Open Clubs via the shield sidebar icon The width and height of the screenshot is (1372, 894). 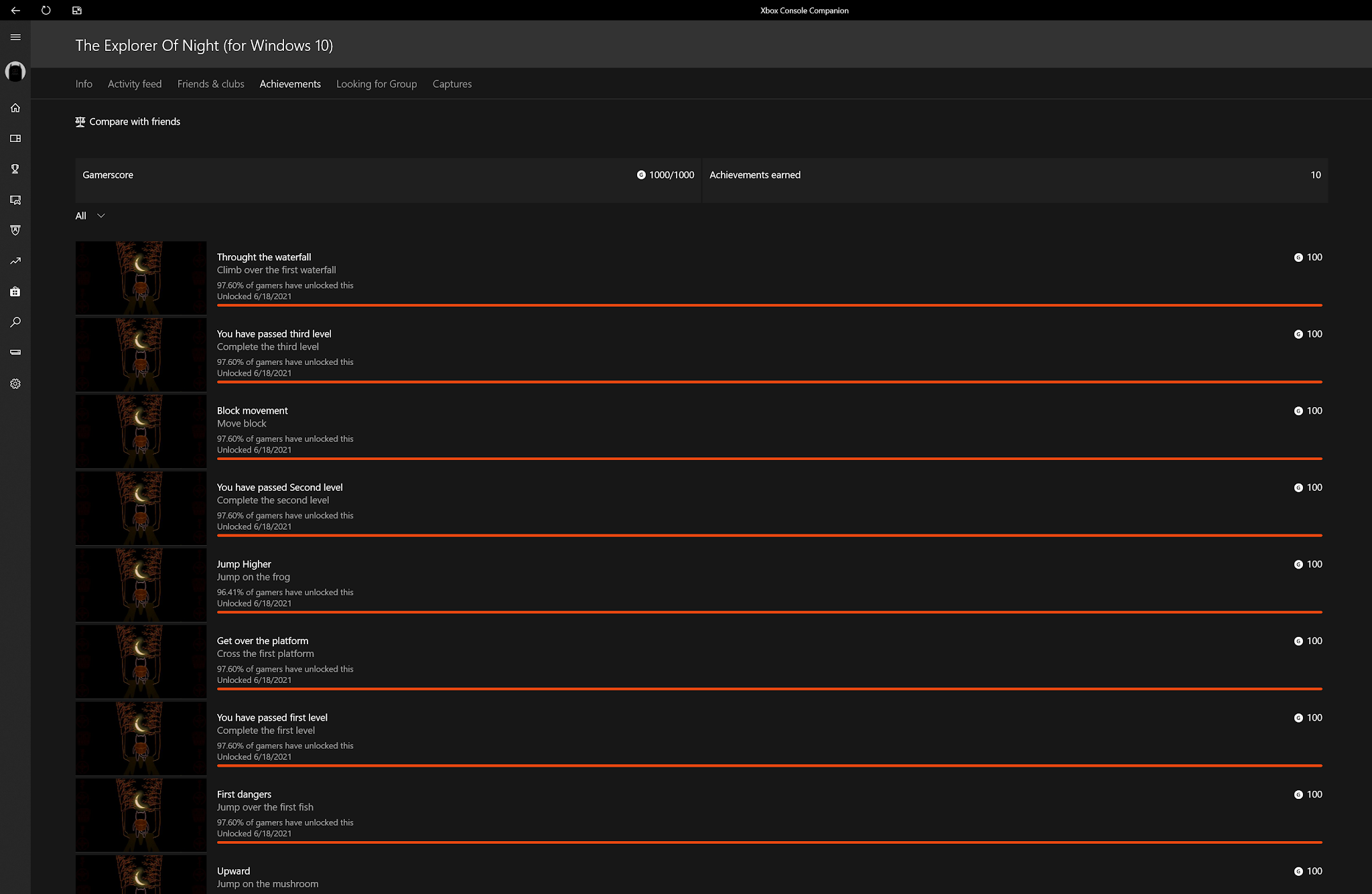15,230
